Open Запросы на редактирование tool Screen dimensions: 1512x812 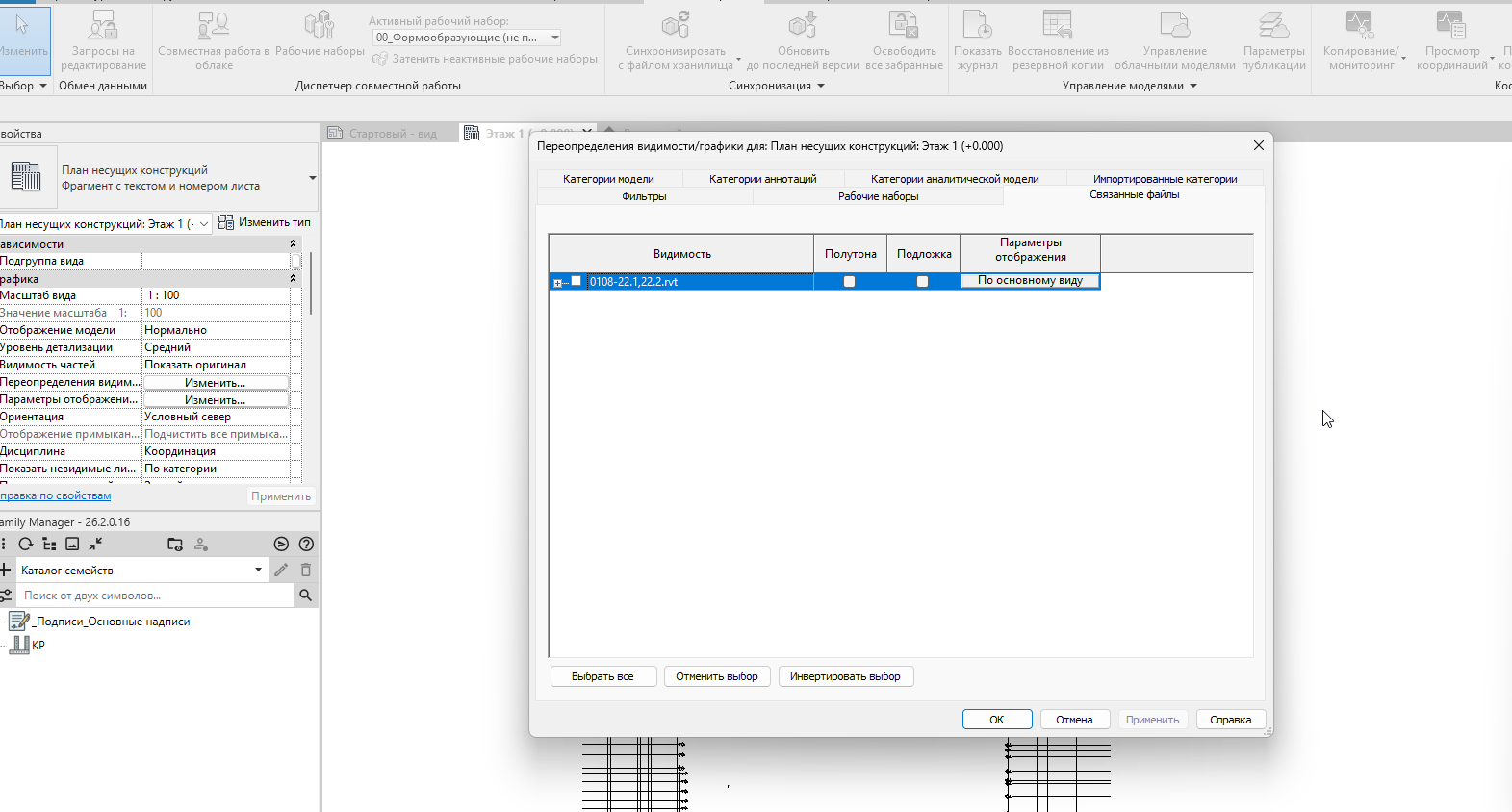[x=103, y=40]
